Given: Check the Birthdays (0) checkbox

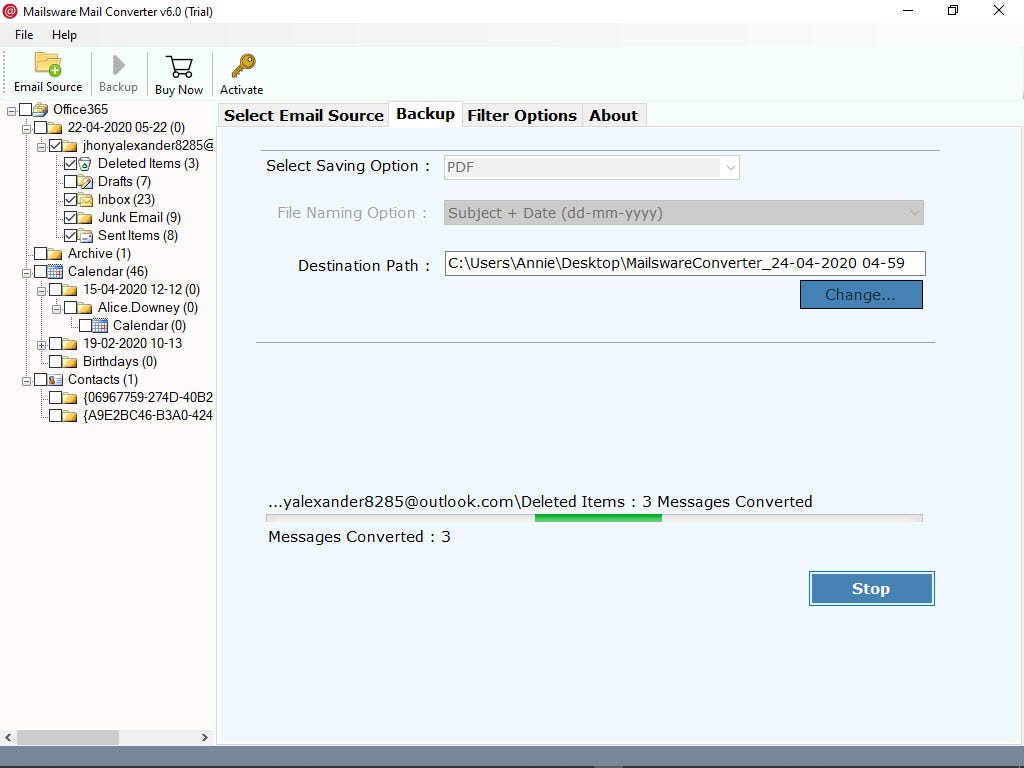Looking at the screenshot, I should pos(56,361).
